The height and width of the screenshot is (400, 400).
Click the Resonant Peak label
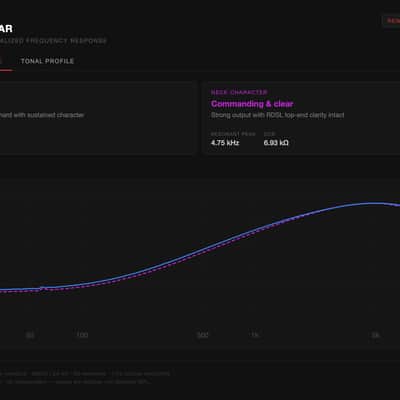(233, 134)
